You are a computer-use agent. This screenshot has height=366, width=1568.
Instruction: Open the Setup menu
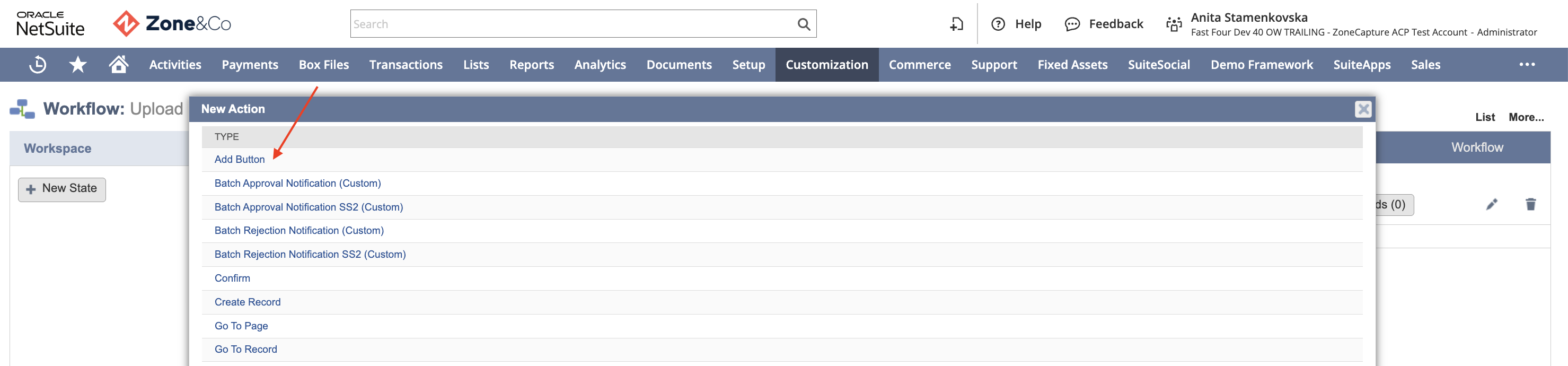[x=748, y=65]
